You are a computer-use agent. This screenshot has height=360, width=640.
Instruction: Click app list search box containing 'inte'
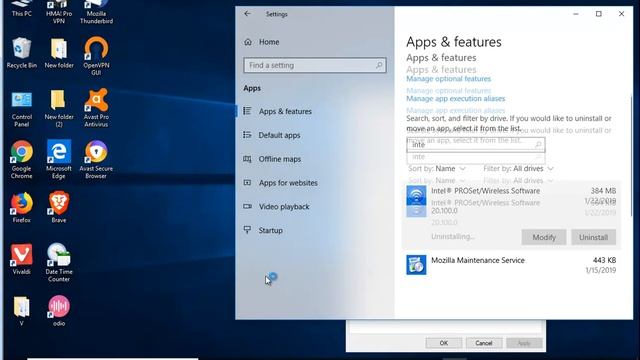[476, 144]
